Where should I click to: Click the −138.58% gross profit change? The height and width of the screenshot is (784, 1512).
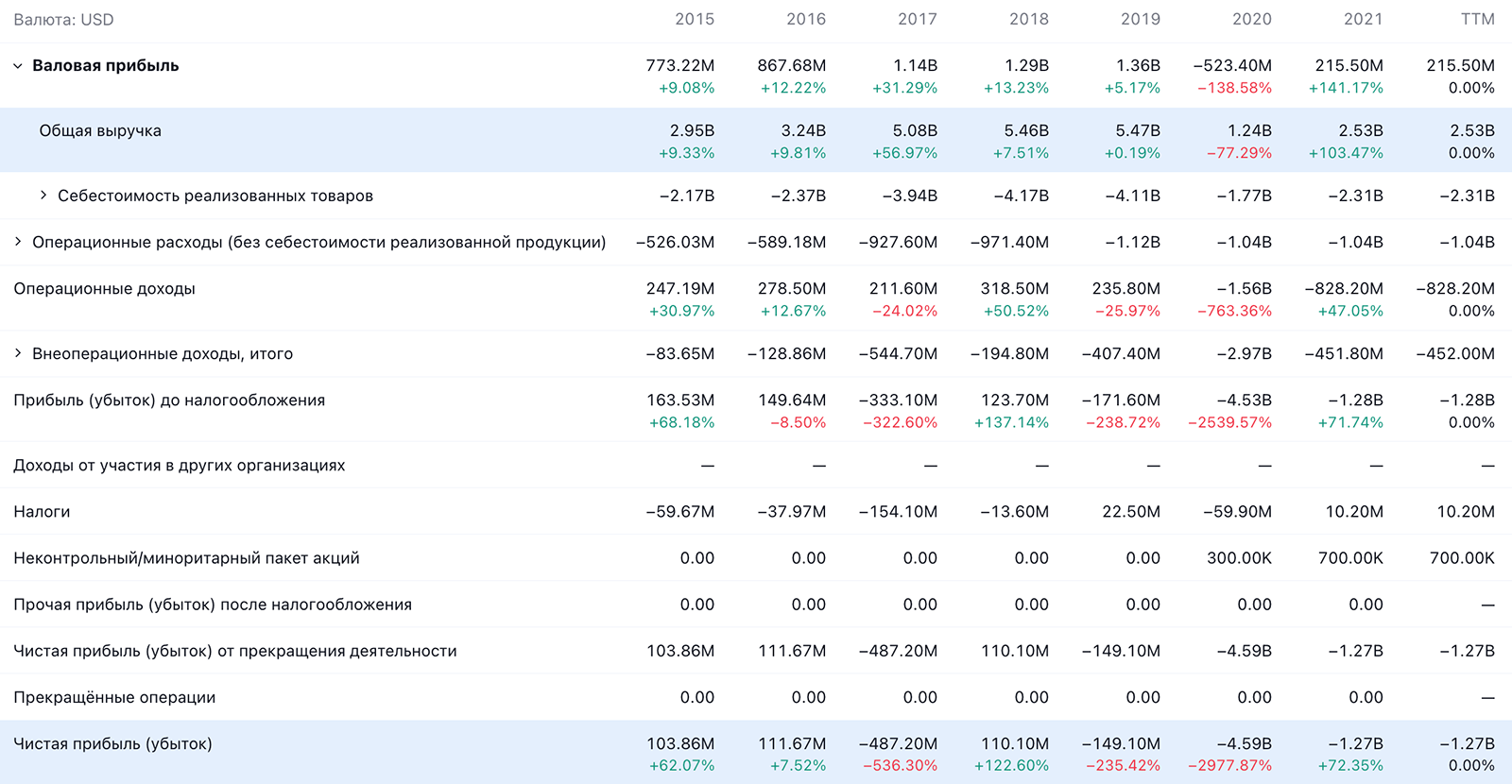pyautogui.click(x=1234, y=89)
